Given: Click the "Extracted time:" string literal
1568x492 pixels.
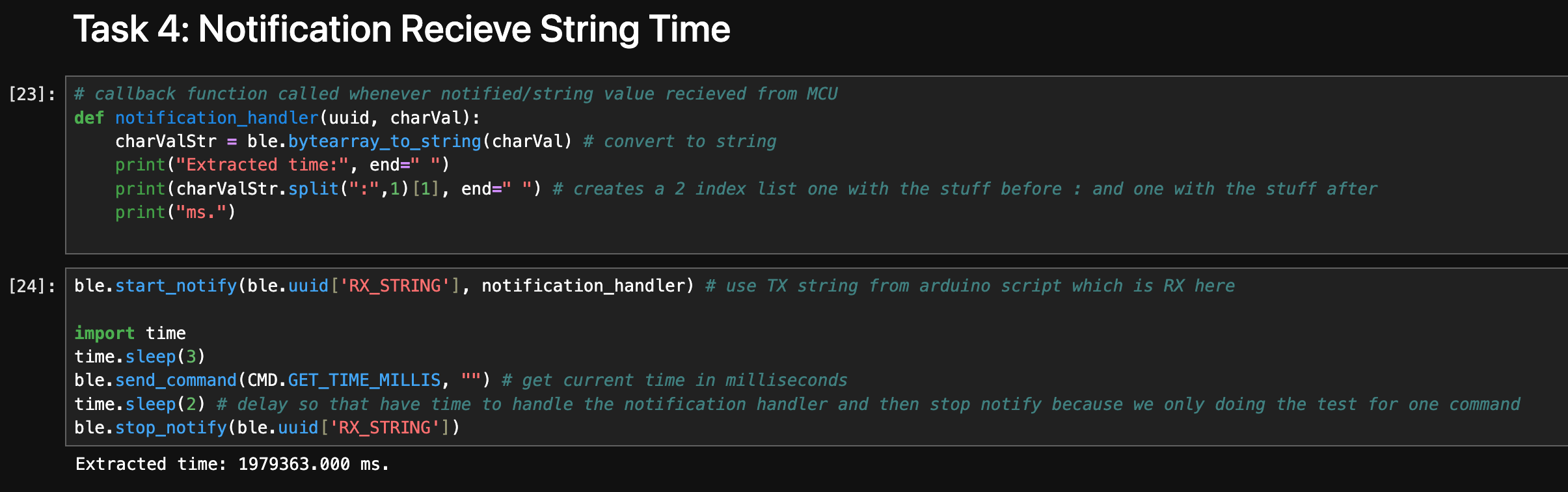Looking at the screenshot, I should pyautogui.click(x=263, y=165).
